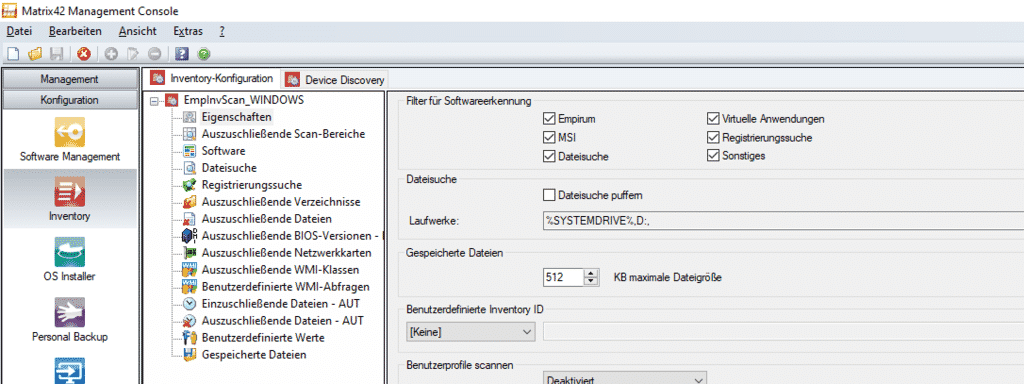Click the Save diskette toolbar icon

[x=57, y=54]
